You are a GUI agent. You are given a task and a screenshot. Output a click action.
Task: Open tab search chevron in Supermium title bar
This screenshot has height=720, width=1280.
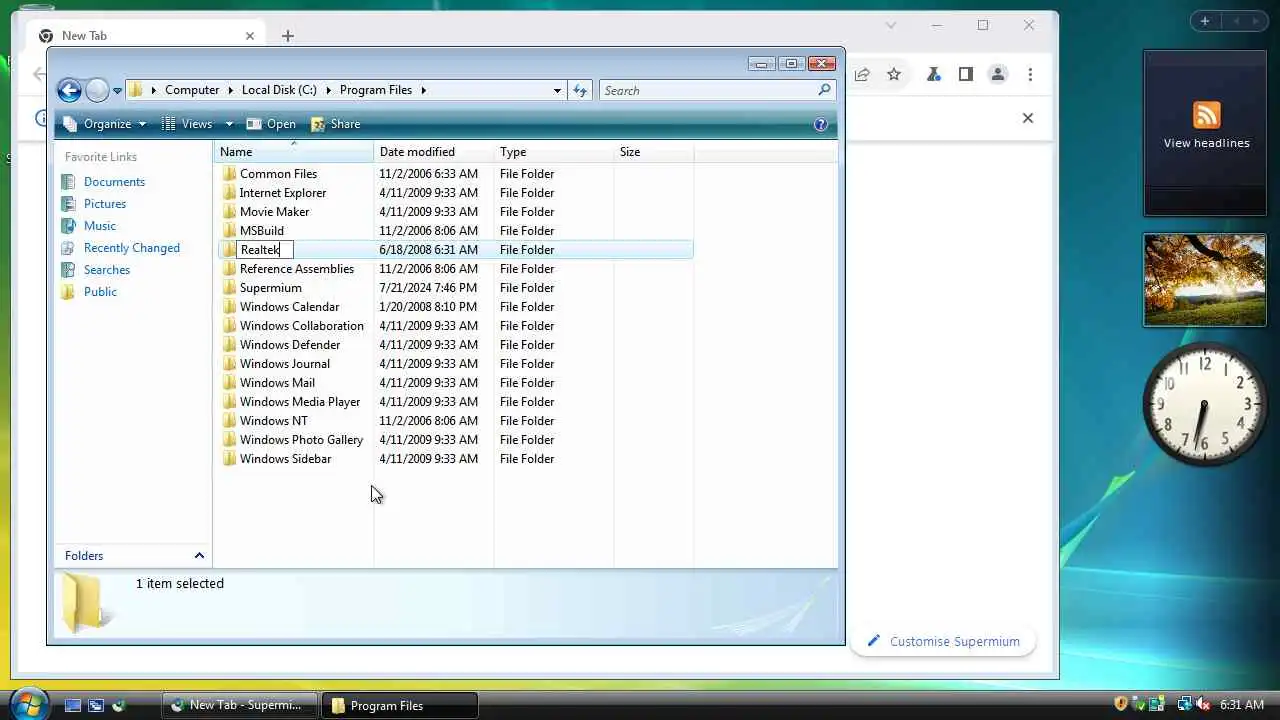[891, 25]
